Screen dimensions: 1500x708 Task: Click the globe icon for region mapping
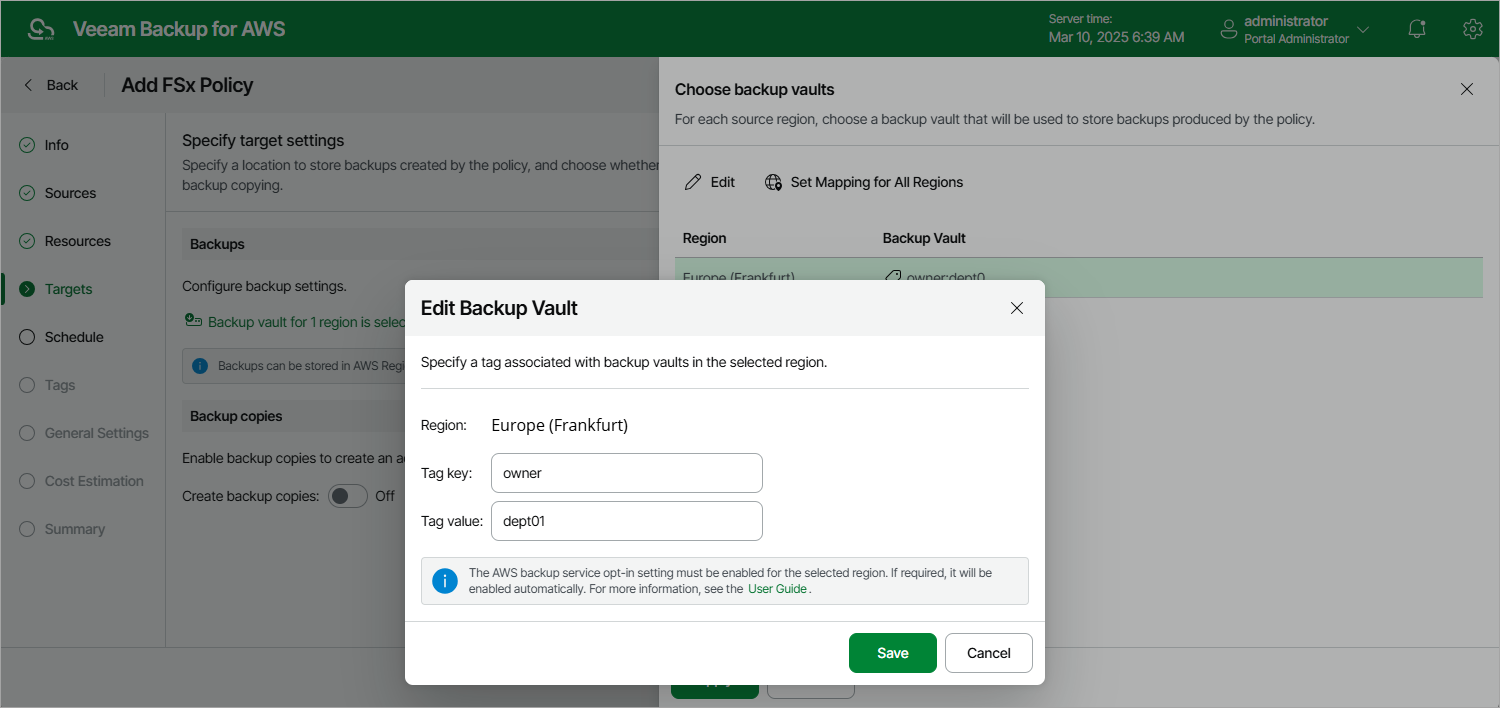[773, 182]
